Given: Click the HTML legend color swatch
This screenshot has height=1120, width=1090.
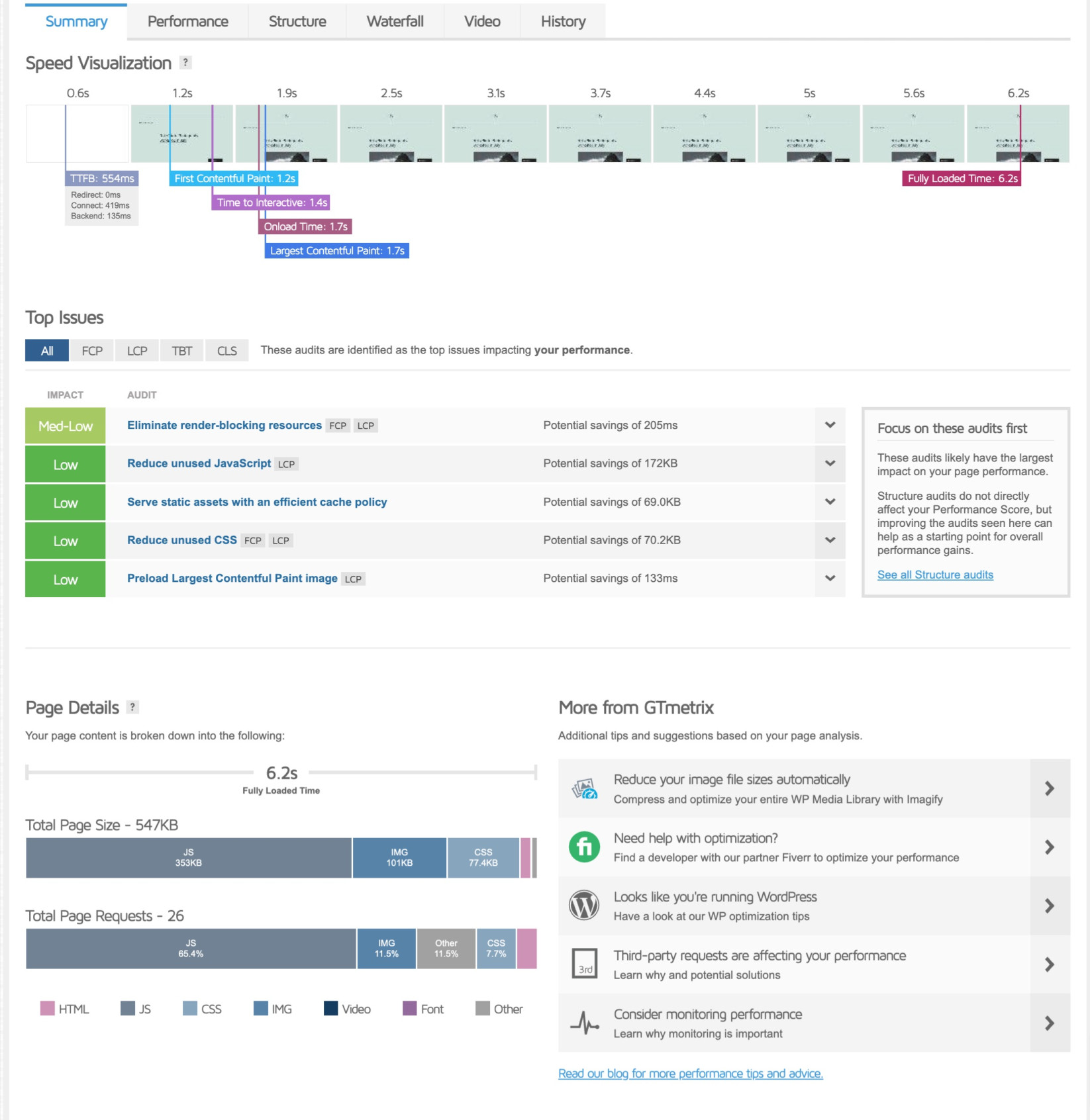Looking at the screenshot, I should point(47,1008).
